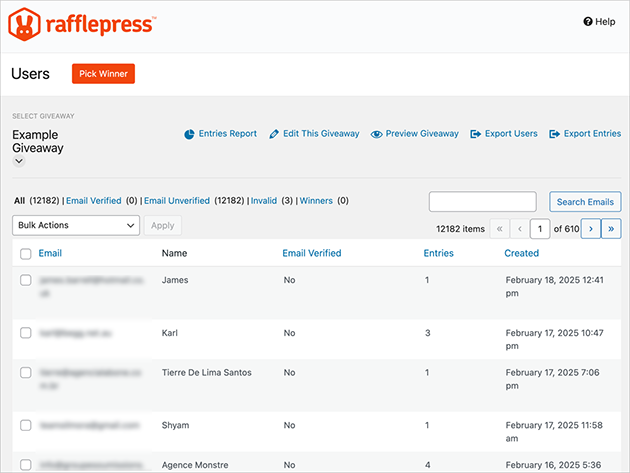Click the blurred email in James row
Viewport: 630px width, 473px height.
click(x=91, y=287)
